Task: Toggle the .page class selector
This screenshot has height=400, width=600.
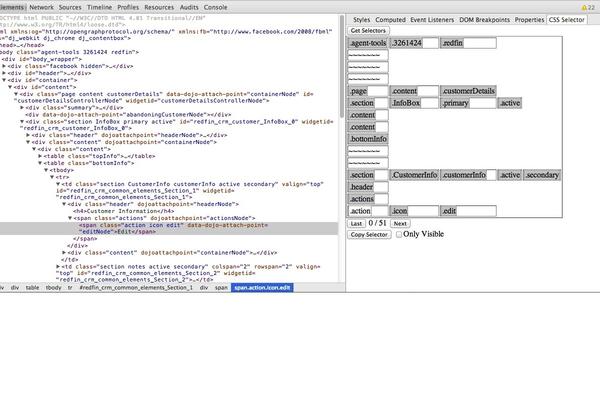Action: tap(358, 91)
